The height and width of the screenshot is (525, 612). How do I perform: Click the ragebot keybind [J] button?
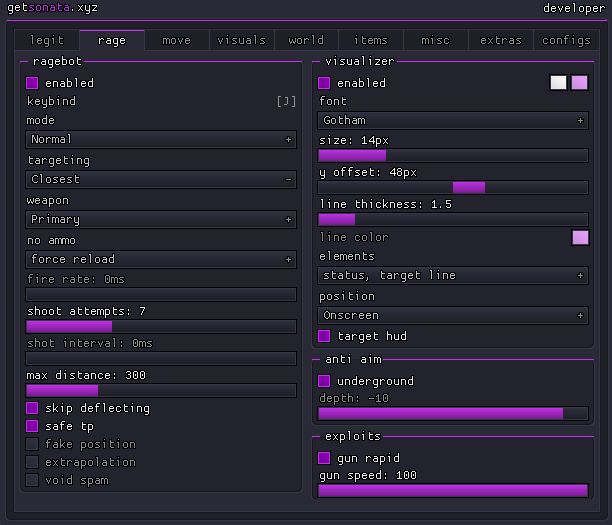point(286,101)
